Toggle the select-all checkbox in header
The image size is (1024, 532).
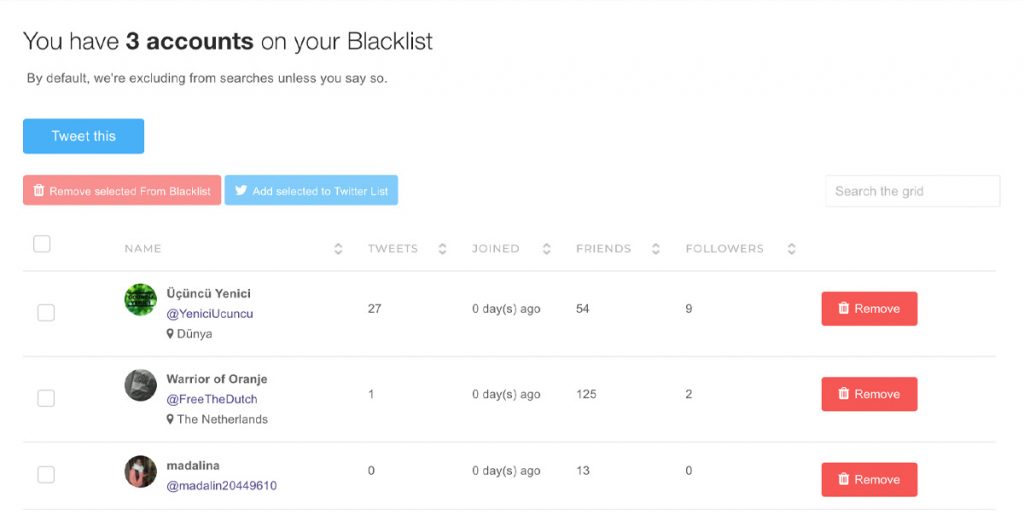pos(42,244)
